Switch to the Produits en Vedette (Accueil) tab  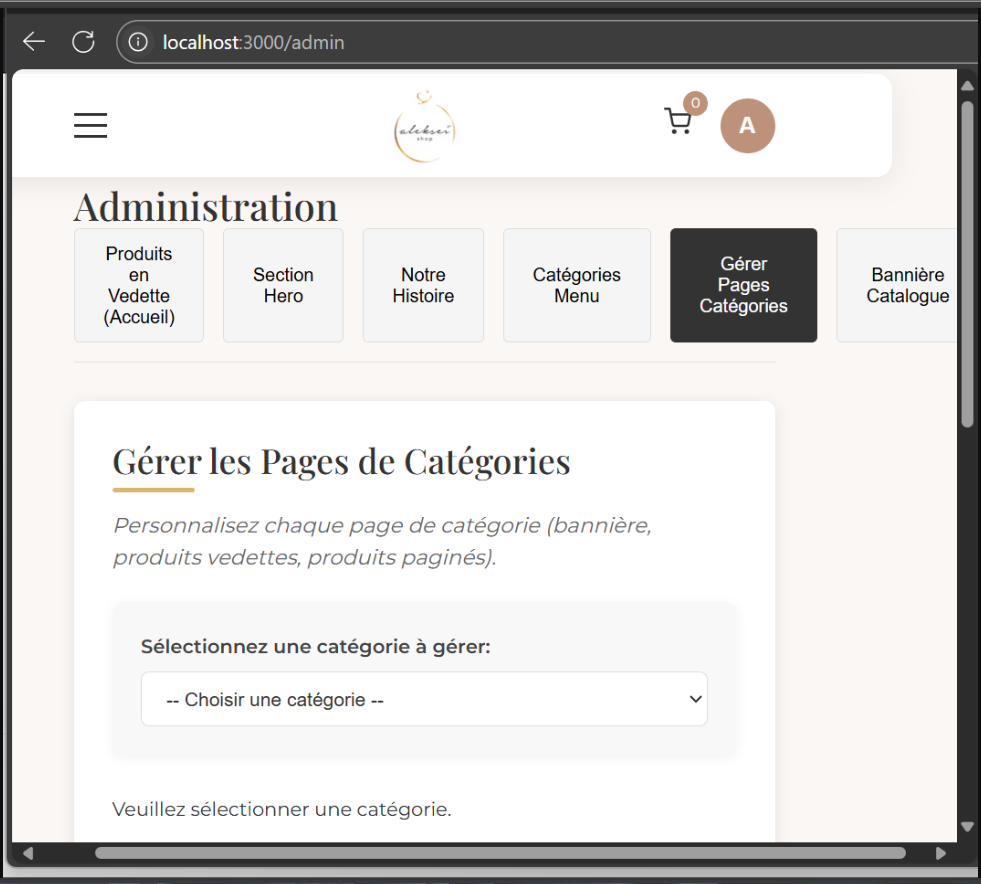(x=139, y=285)
